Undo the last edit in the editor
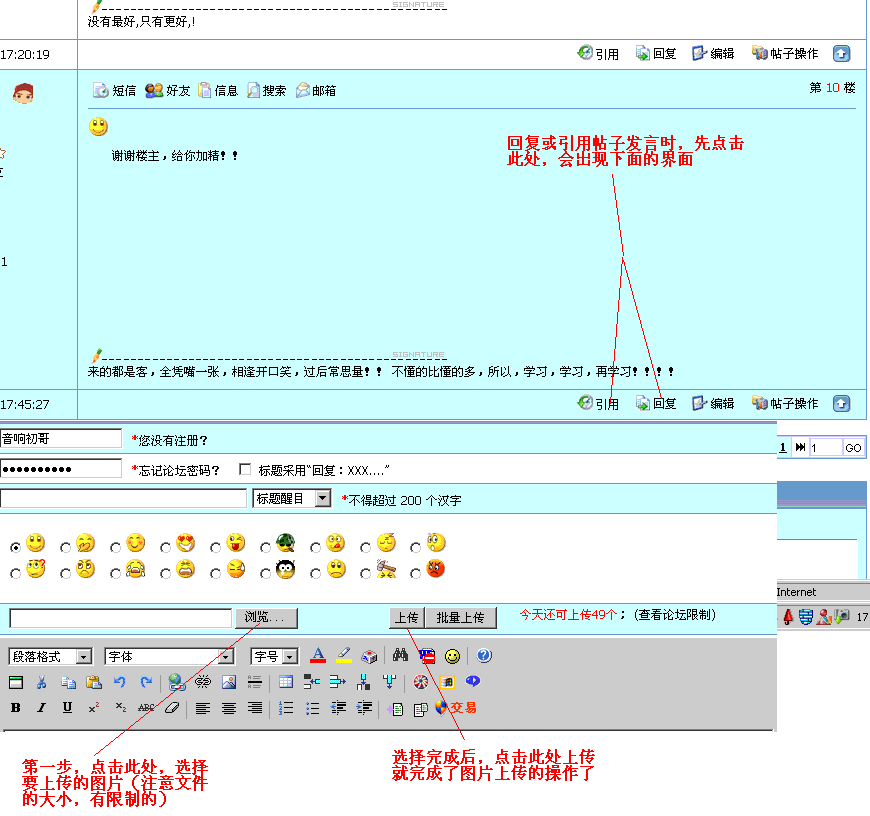 click(120, 682)
